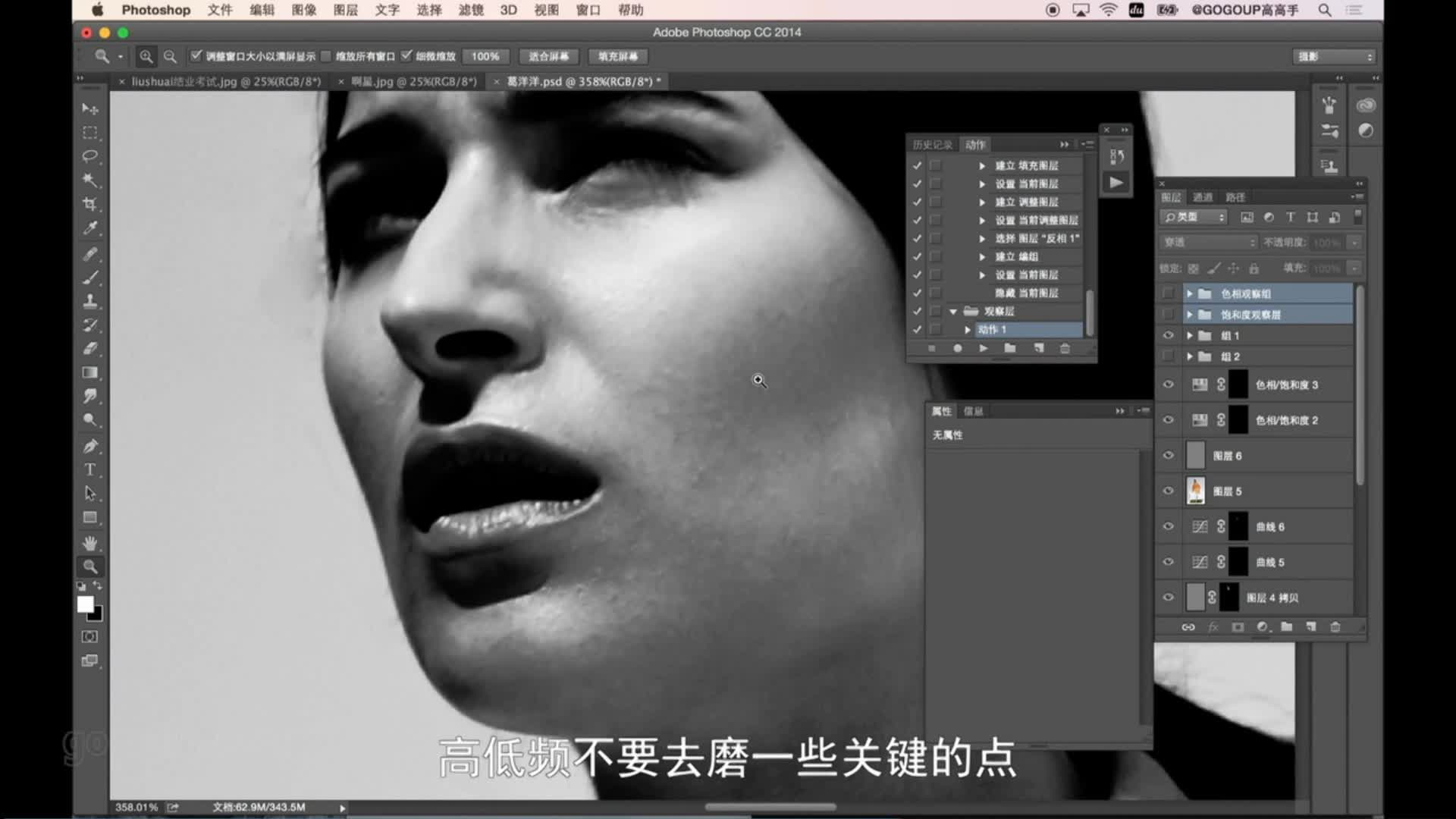Open the 窗口 menu
The height and width of the screenshot is (819, 1456).
(x=588, y=10)
